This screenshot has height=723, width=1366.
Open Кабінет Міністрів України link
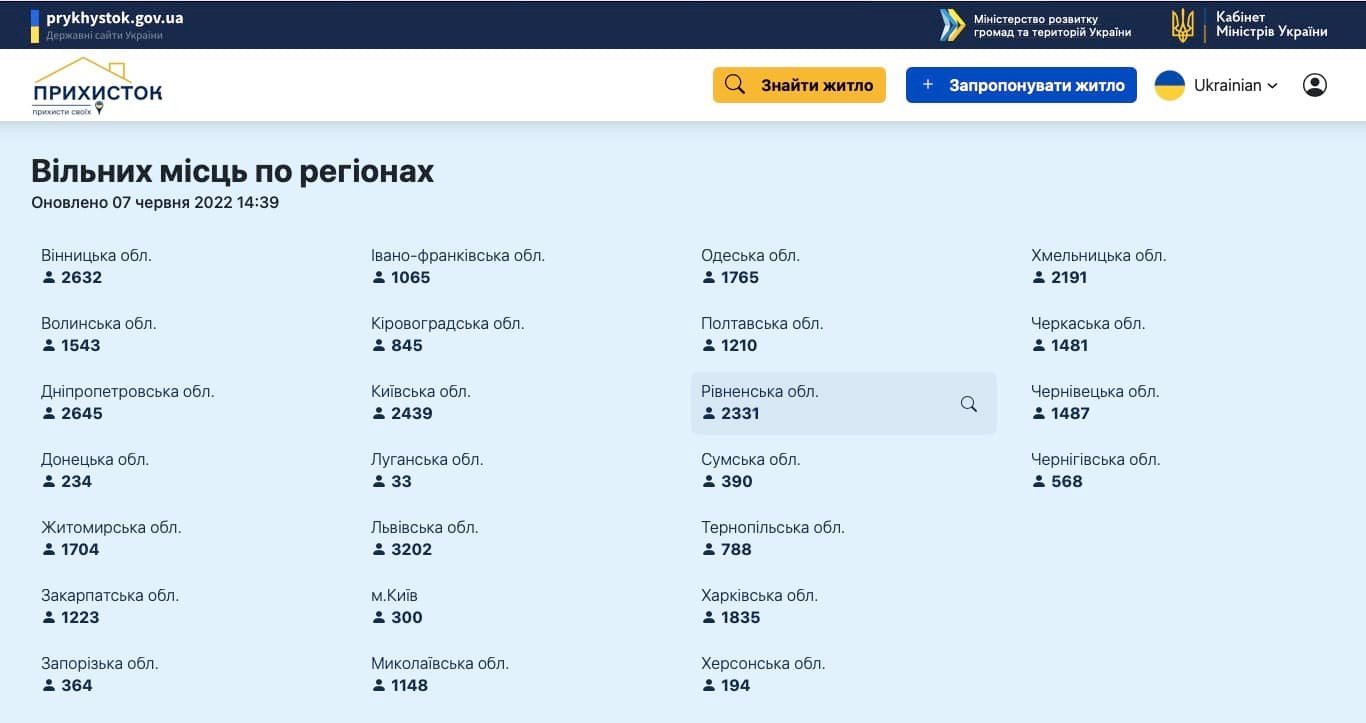pyautogui.click(x=1271, y=25)
